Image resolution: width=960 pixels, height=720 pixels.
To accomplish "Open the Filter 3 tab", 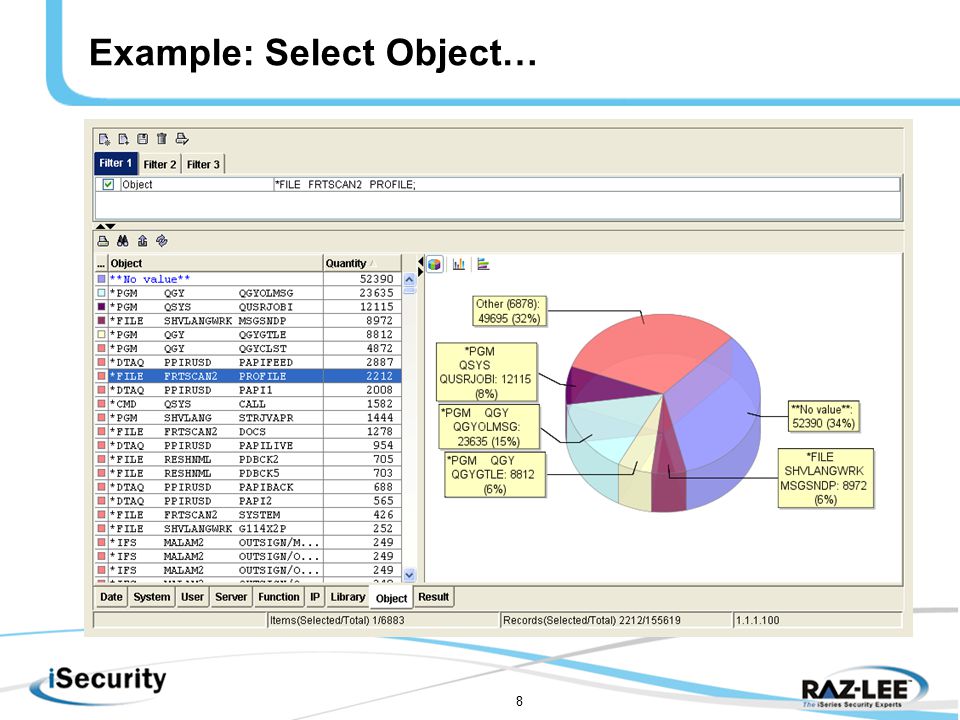I will pyautogui.click(x=203, y=165).
